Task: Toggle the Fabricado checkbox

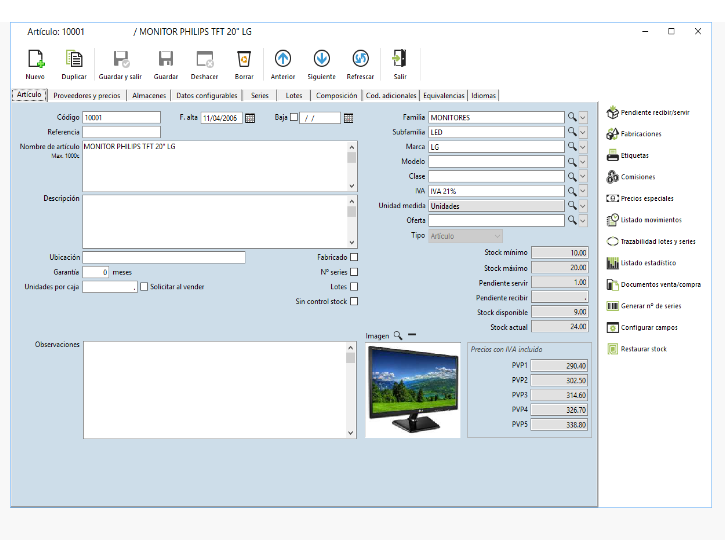Action: [354, 257]
